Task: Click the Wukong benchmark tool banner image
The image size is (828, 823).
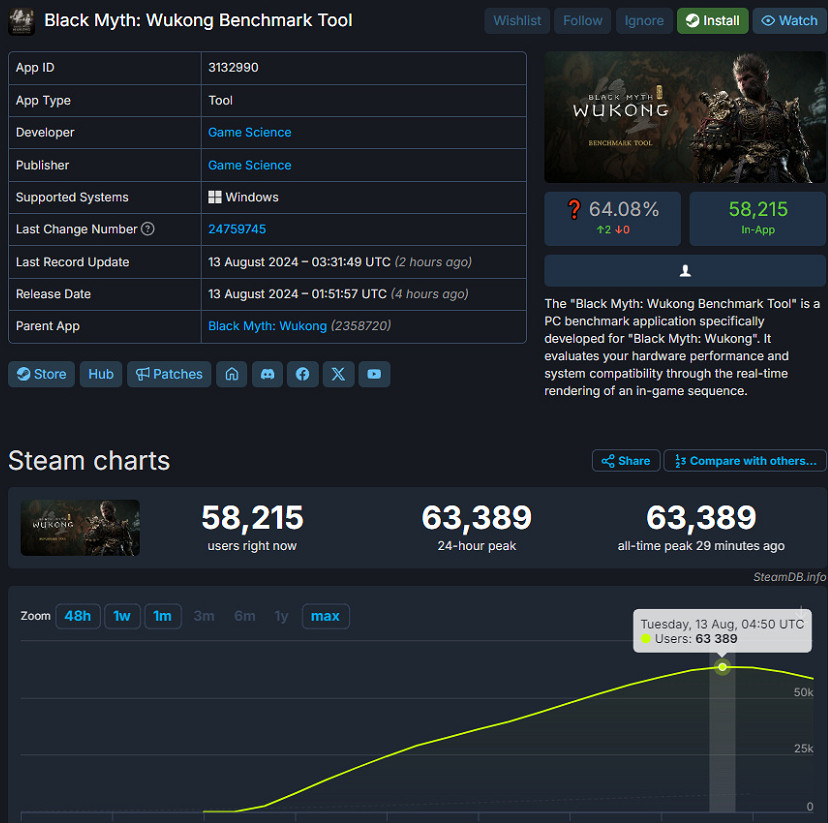Action: [685, 117]
